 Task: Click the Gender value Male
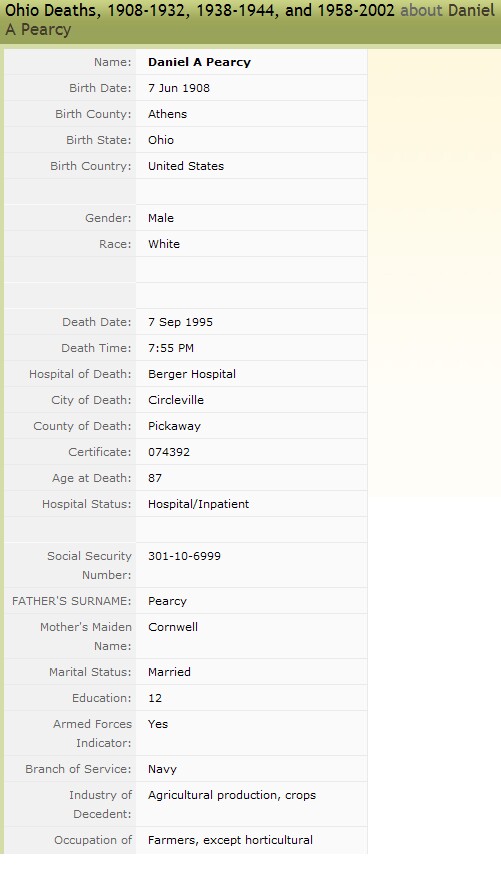pos(161,218)
